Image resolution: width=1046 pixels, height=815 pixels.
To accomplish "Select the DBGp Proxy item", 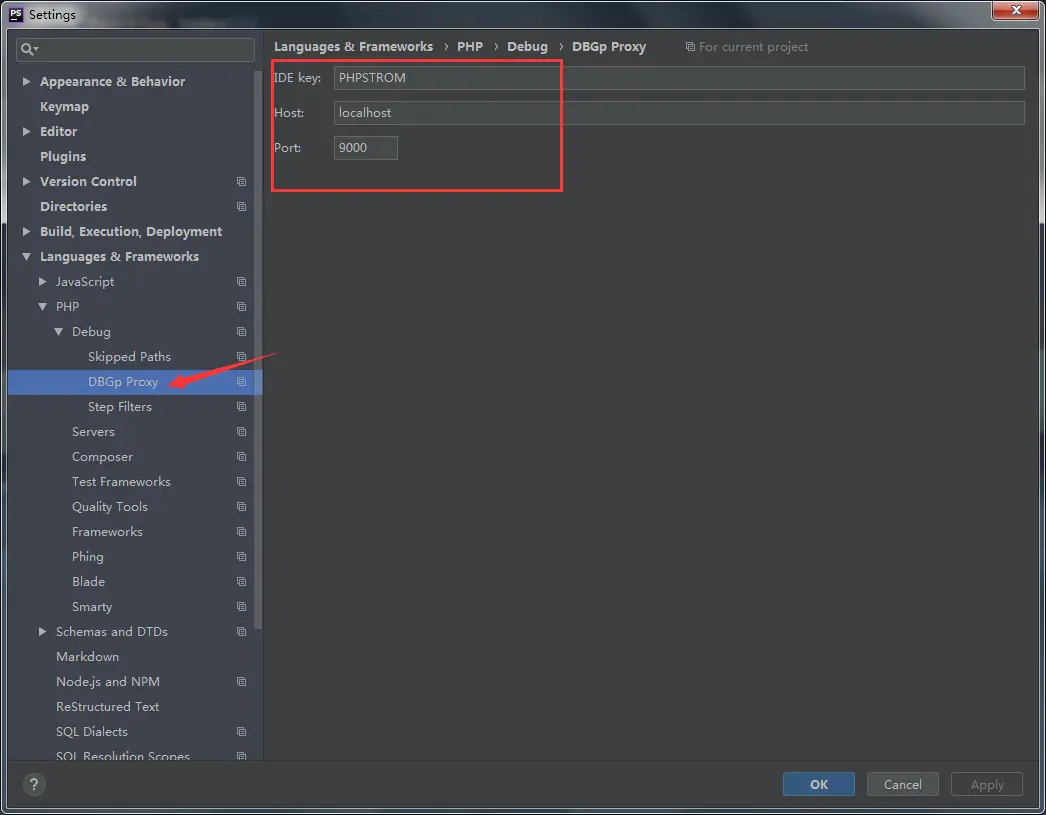I will click(123, 381).
